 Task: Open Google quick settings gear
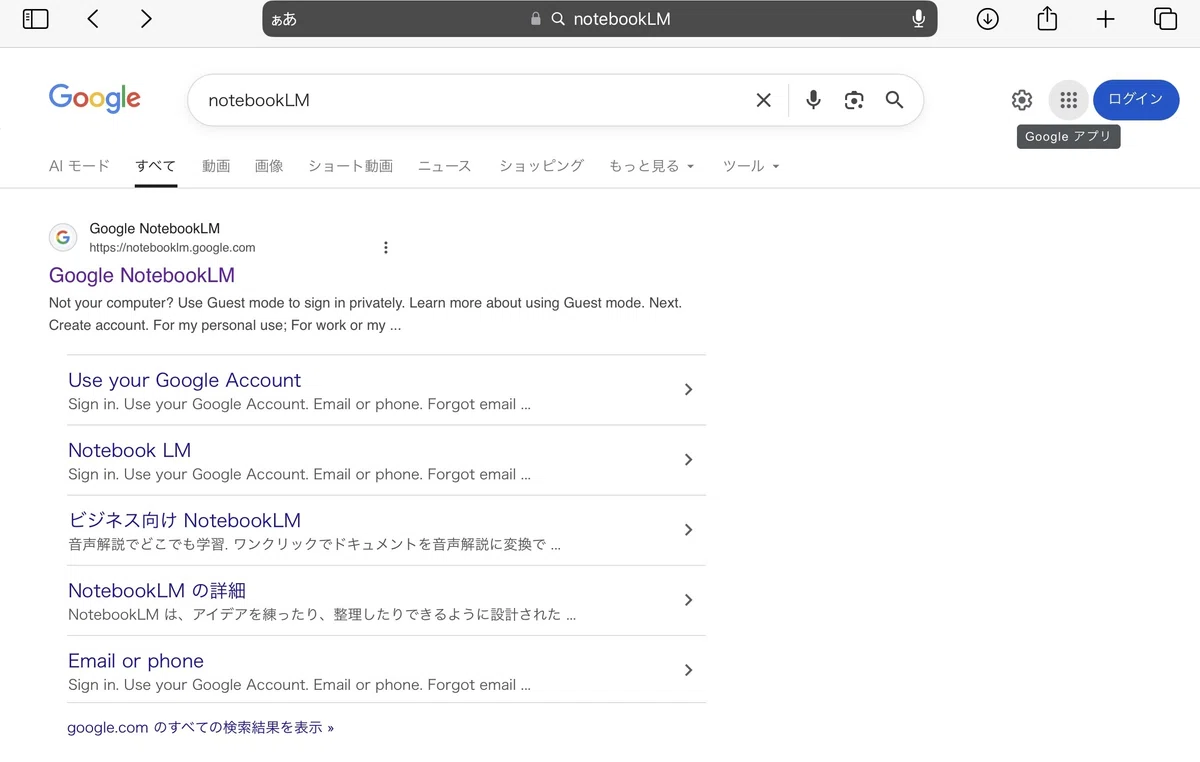pos(1021,100)
